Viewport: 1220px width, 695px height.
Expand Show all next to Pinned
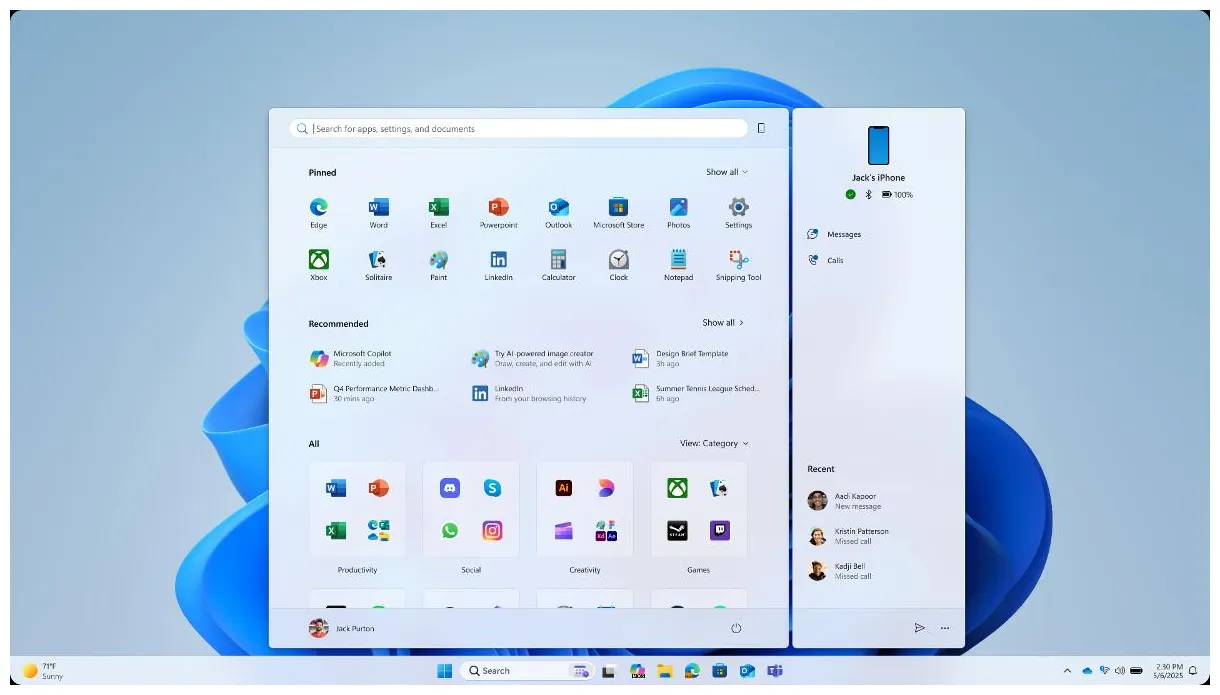[726, 172]
